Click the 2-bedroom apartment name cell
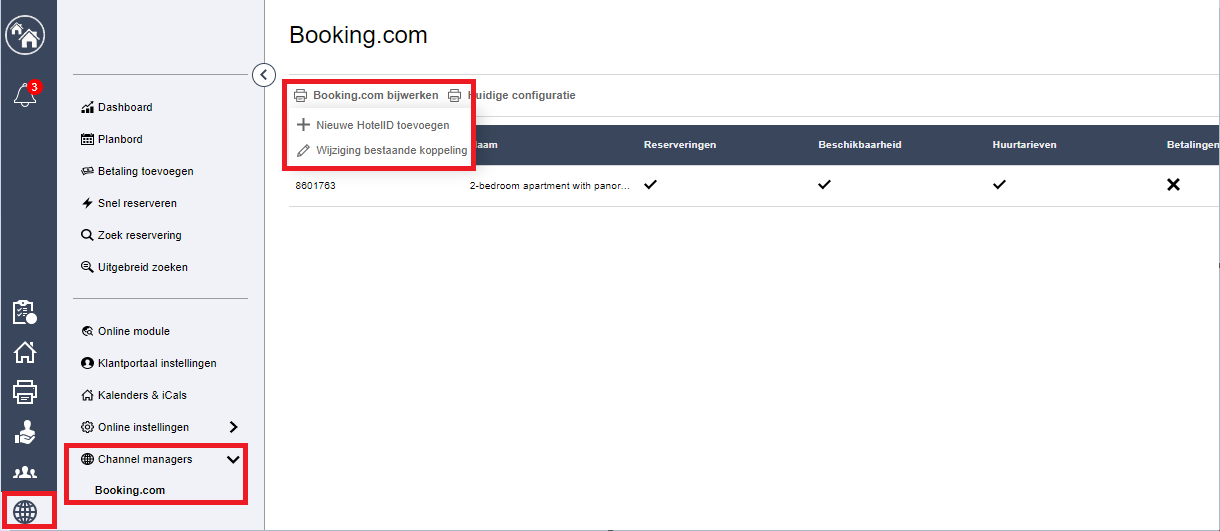Viewport: 1220px width, 531px height. point(549,185)
